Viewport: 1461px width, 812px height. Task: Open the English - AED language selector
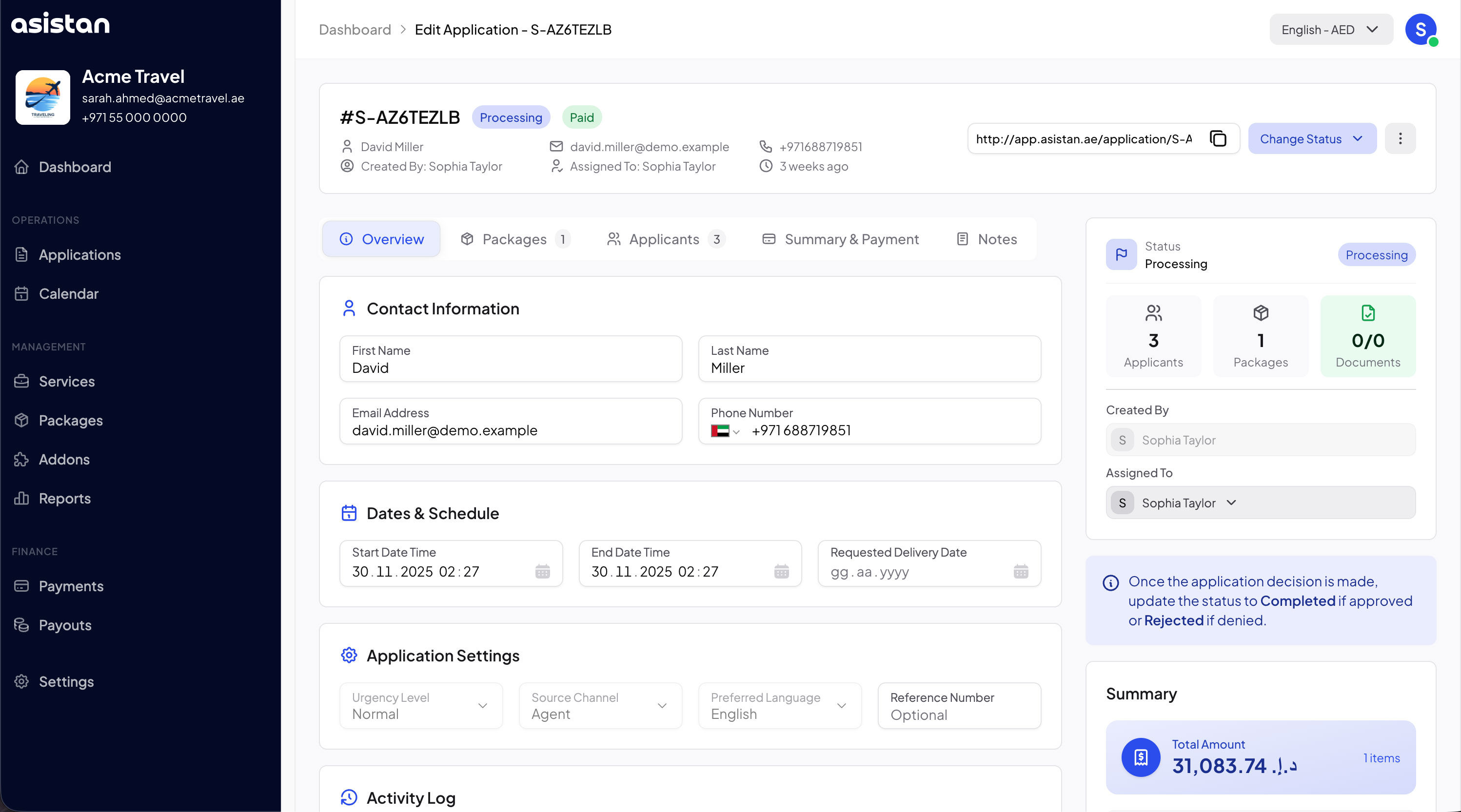(x=1330, y=29)
